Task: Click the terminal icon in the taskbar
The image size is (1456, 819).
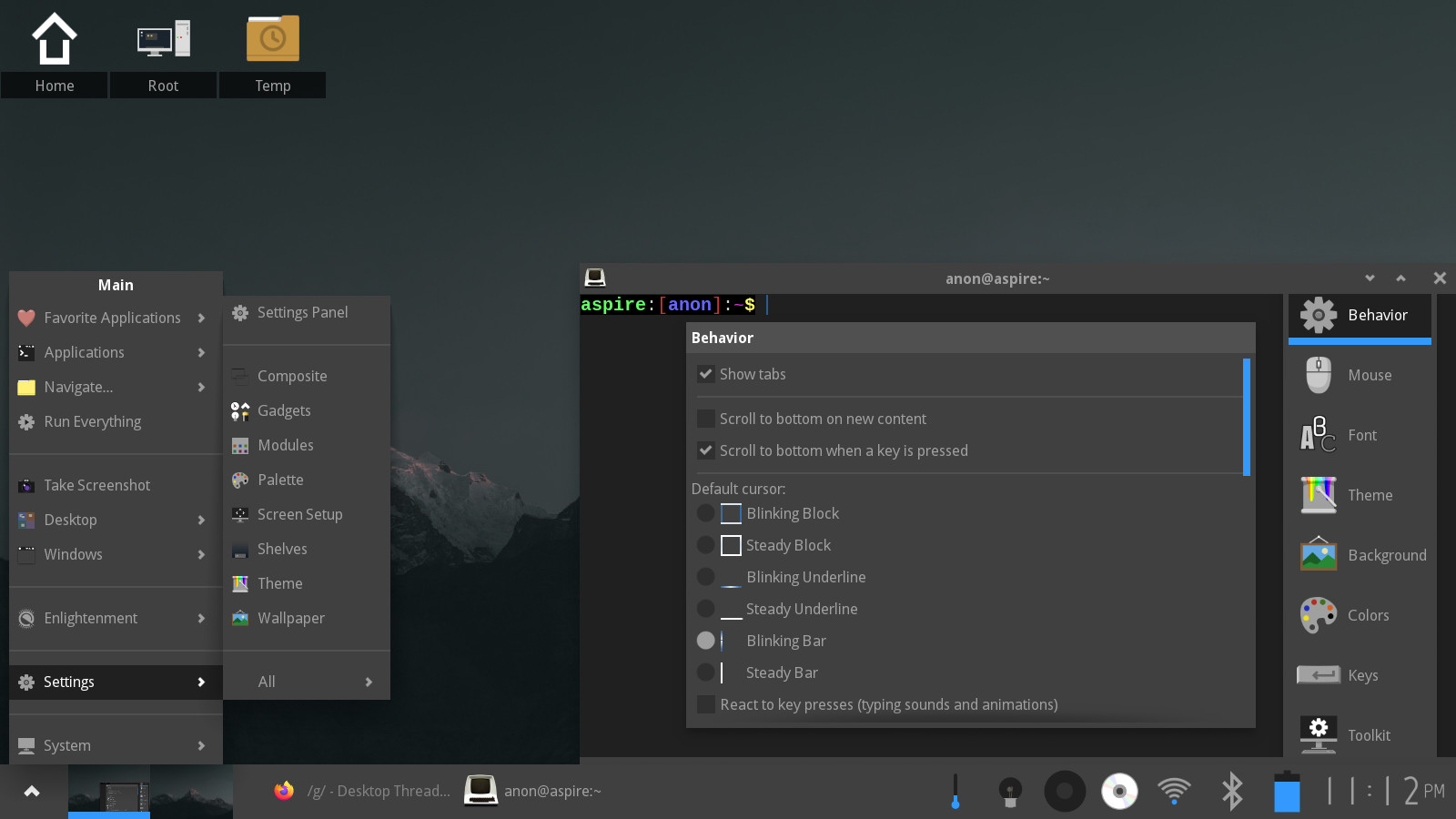Action: [480, 791]
